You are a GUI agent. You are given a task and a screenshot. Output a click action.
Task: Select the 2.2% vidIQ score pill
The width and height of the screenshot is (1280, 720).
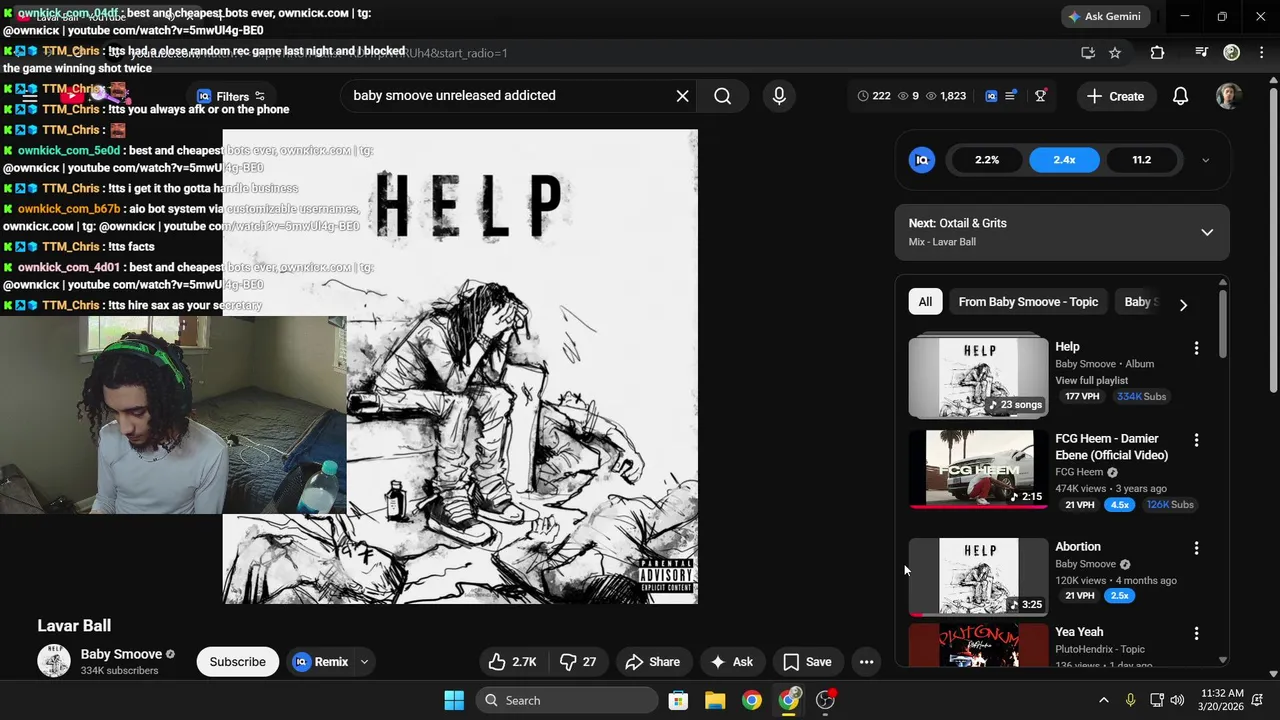tap(987, 160)
